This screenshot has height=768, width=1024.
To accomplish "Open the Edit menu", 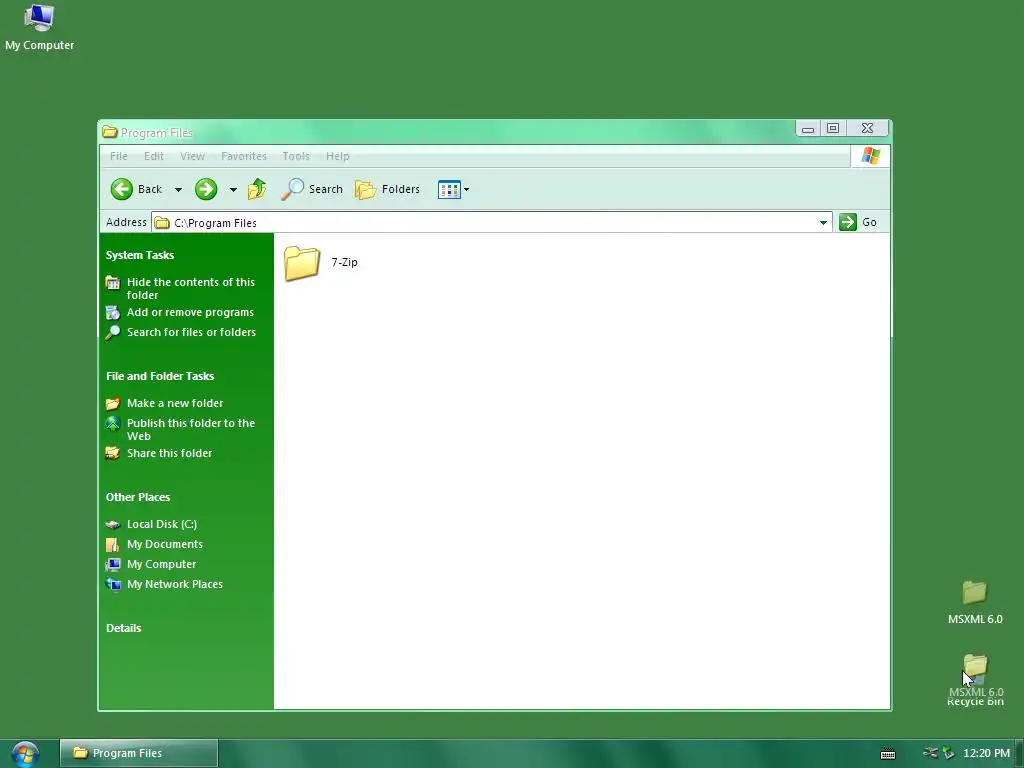I will point(153,156).
